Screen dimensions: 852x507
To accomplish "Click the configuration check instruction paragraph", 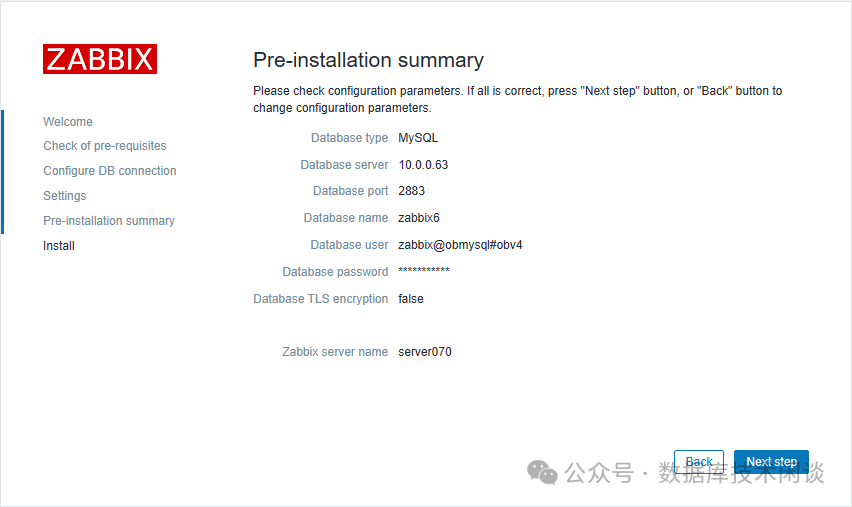I will click(x=517, y=99).
